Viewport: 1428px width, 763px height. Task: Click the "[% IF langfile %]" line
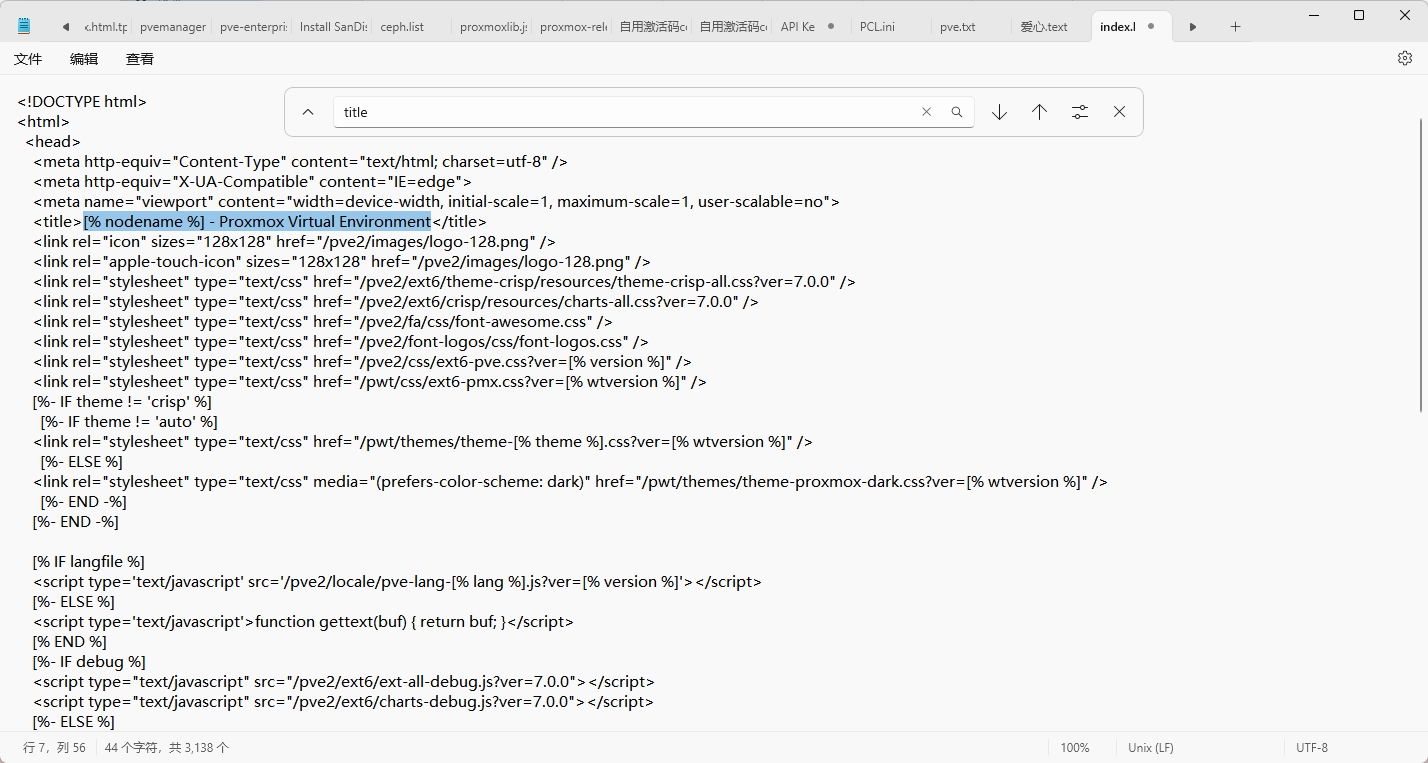click(x=89, y=562)
